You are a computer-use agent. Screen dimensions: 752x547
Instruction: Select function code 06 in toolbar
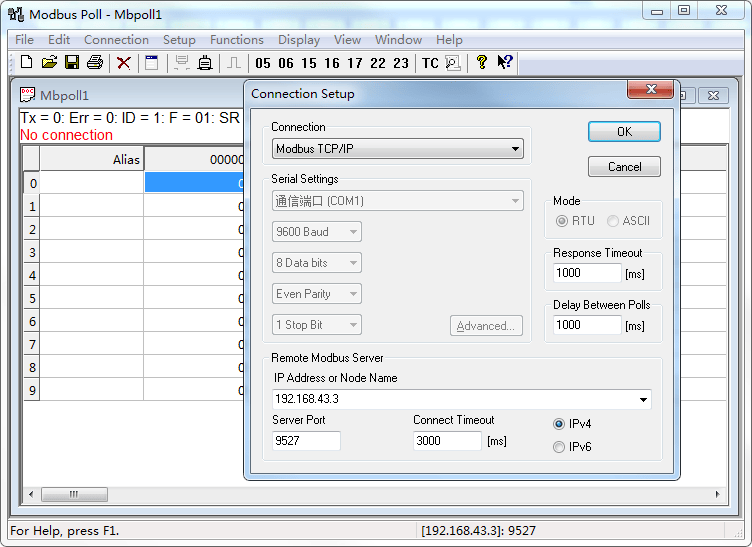point(286,63)
